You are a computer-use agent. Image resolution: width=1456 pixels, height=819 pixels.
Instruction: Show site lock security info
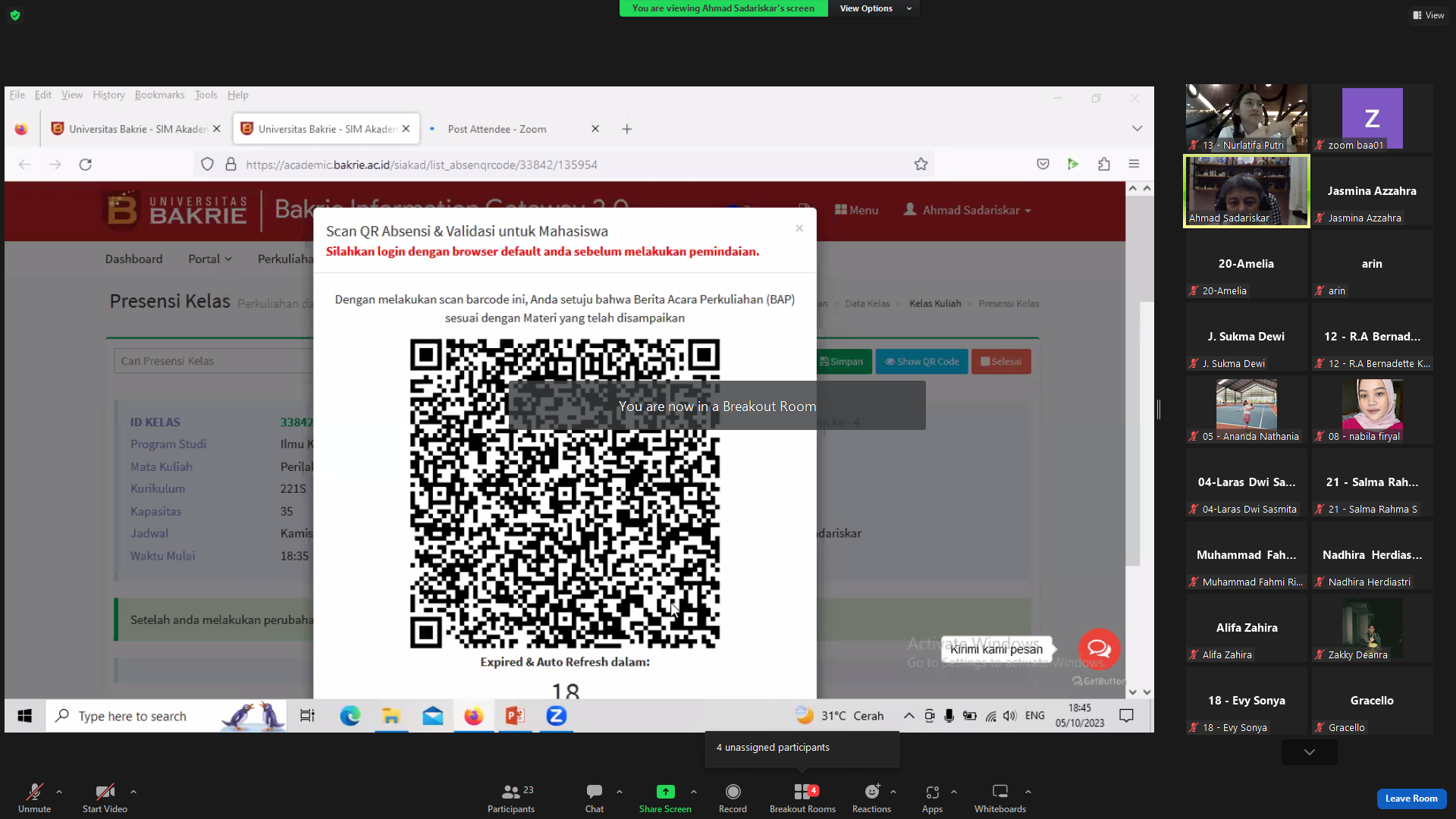click(x=231, y=165)
